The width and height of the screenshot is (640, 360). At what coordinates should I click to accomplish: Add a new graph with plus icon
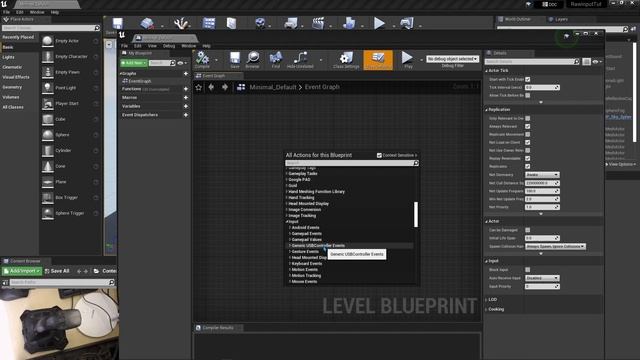(x=186, y=73)
